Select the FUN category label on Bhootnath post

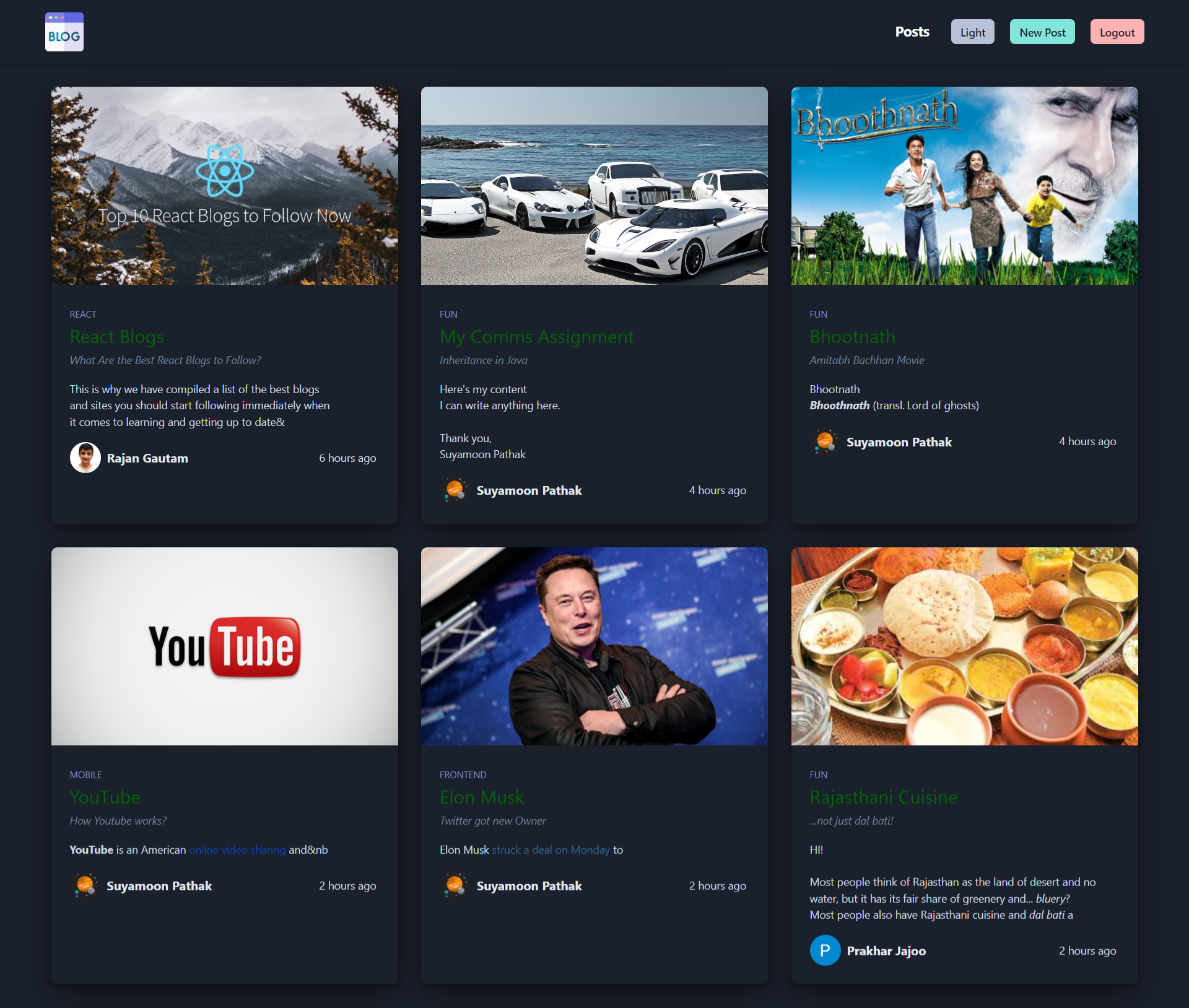click(818, 314)
